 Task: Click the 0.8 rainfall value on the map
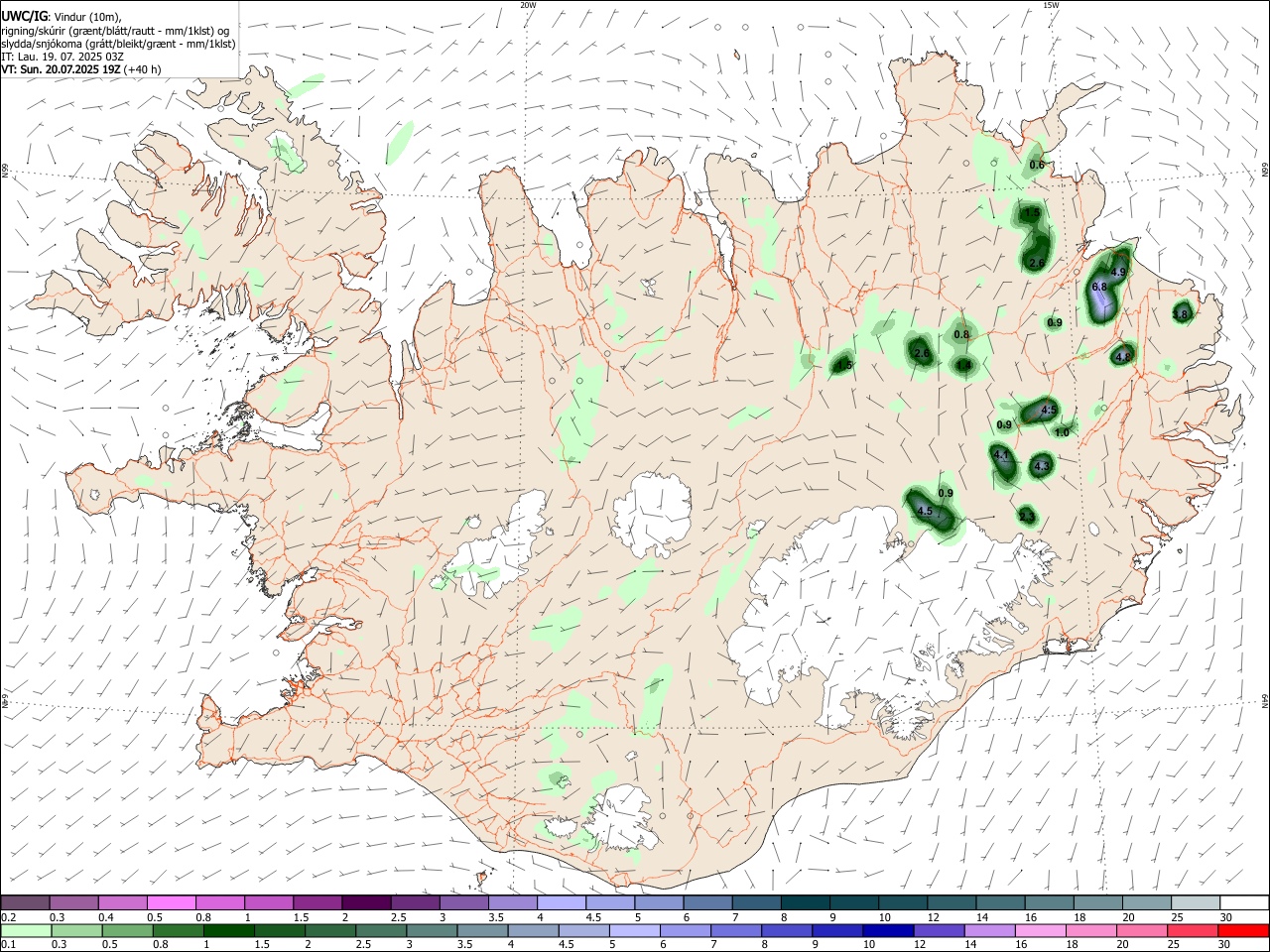click(x=961, y=335)
